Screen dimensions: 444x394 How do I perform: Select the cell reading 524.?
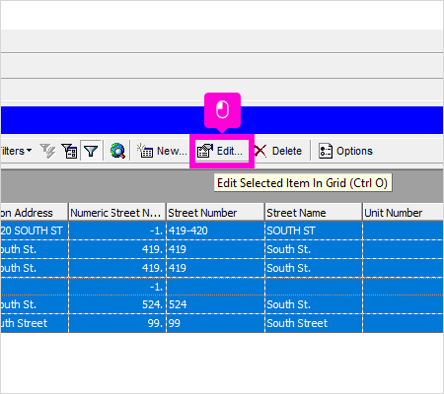point(117,304)
